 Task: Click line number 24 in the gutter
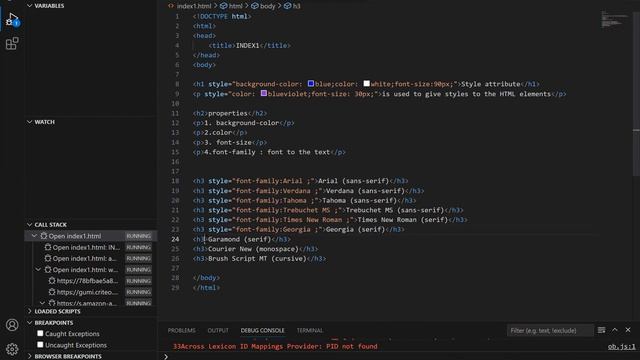click(175, 239)
